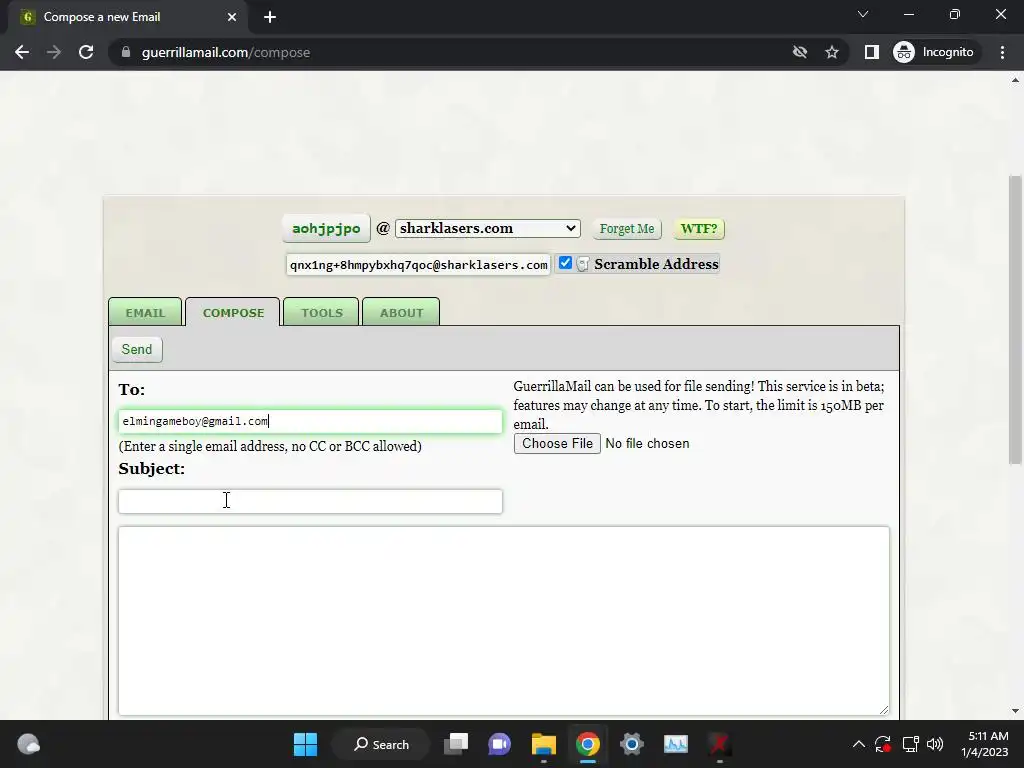The width and height of the screenshot is (1024, 768).
Task: Click the browser address bar URL
Action: click(x=226, y=52)
